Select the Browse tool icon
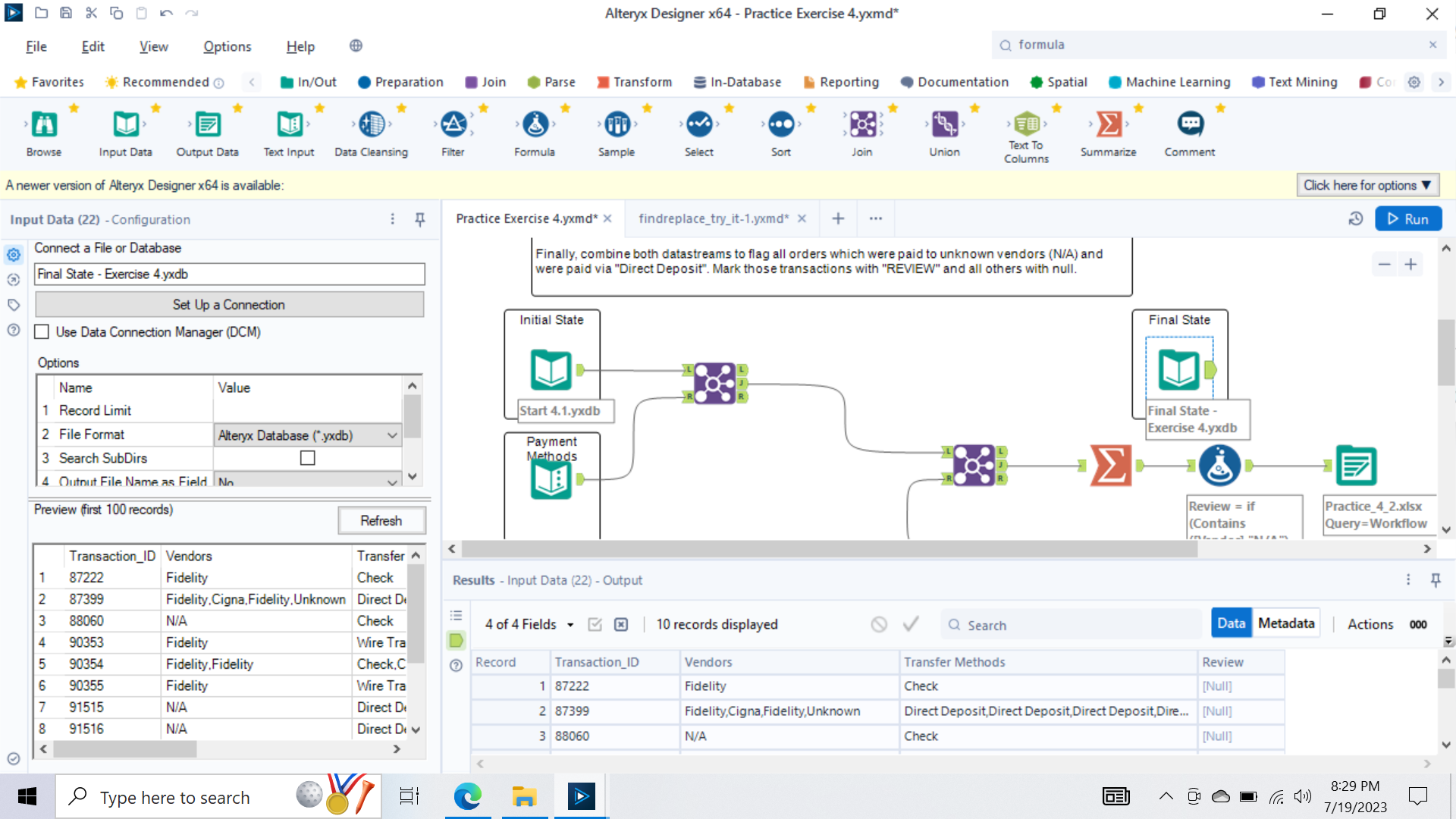 pyautogui.click(x=43, y=124)
